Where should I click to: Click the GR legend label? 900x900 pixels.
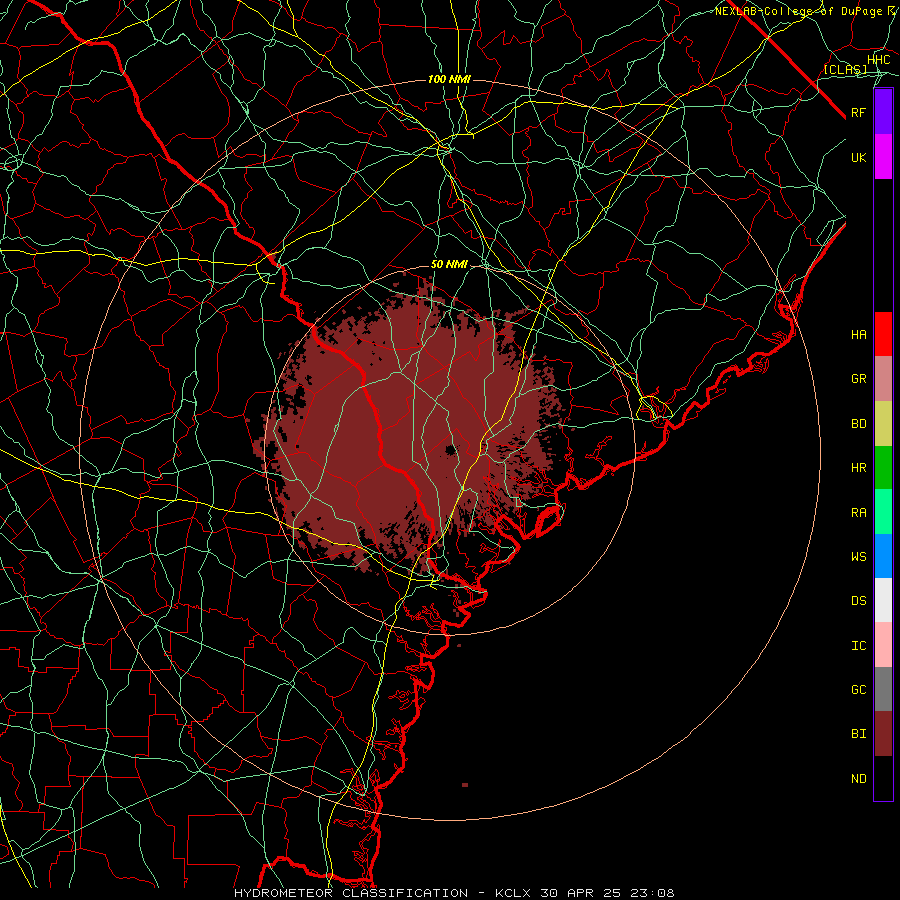pos(858,379)
